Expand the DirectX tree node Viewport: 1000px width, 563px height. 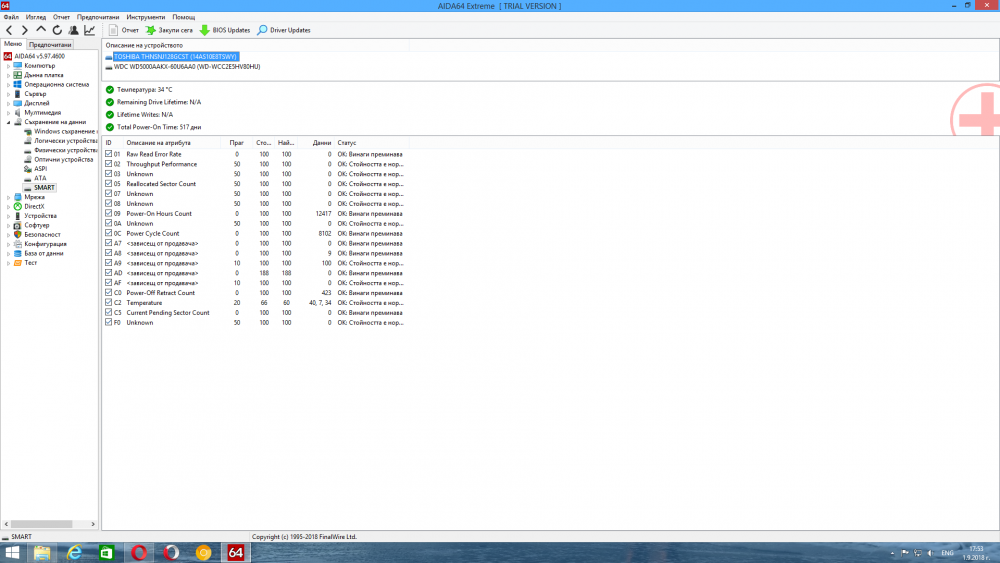[x=8, y=207]
